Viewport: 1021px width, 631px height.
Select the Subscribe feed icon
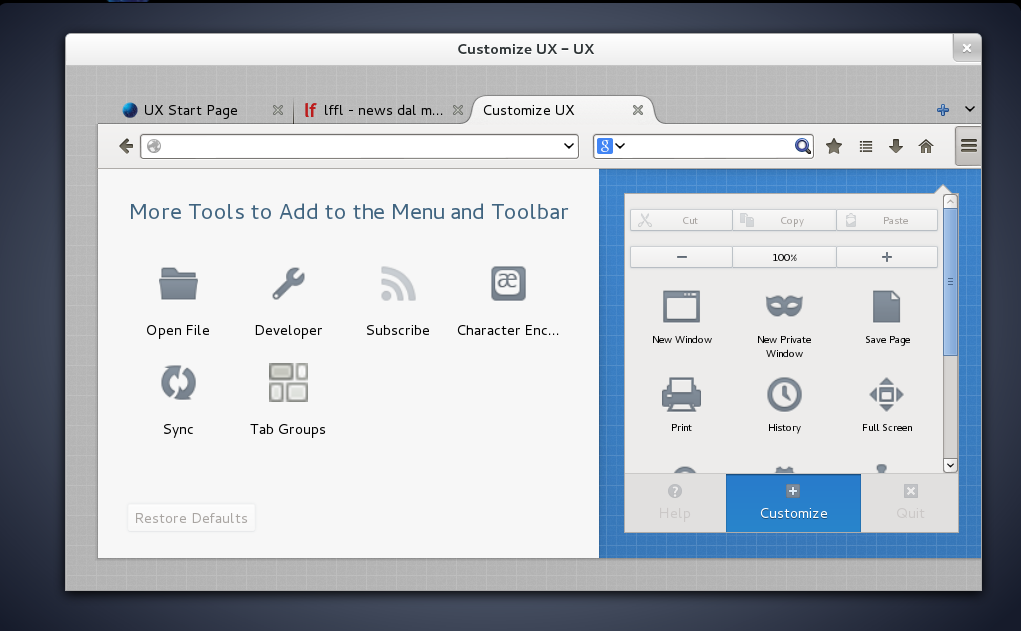398,283
